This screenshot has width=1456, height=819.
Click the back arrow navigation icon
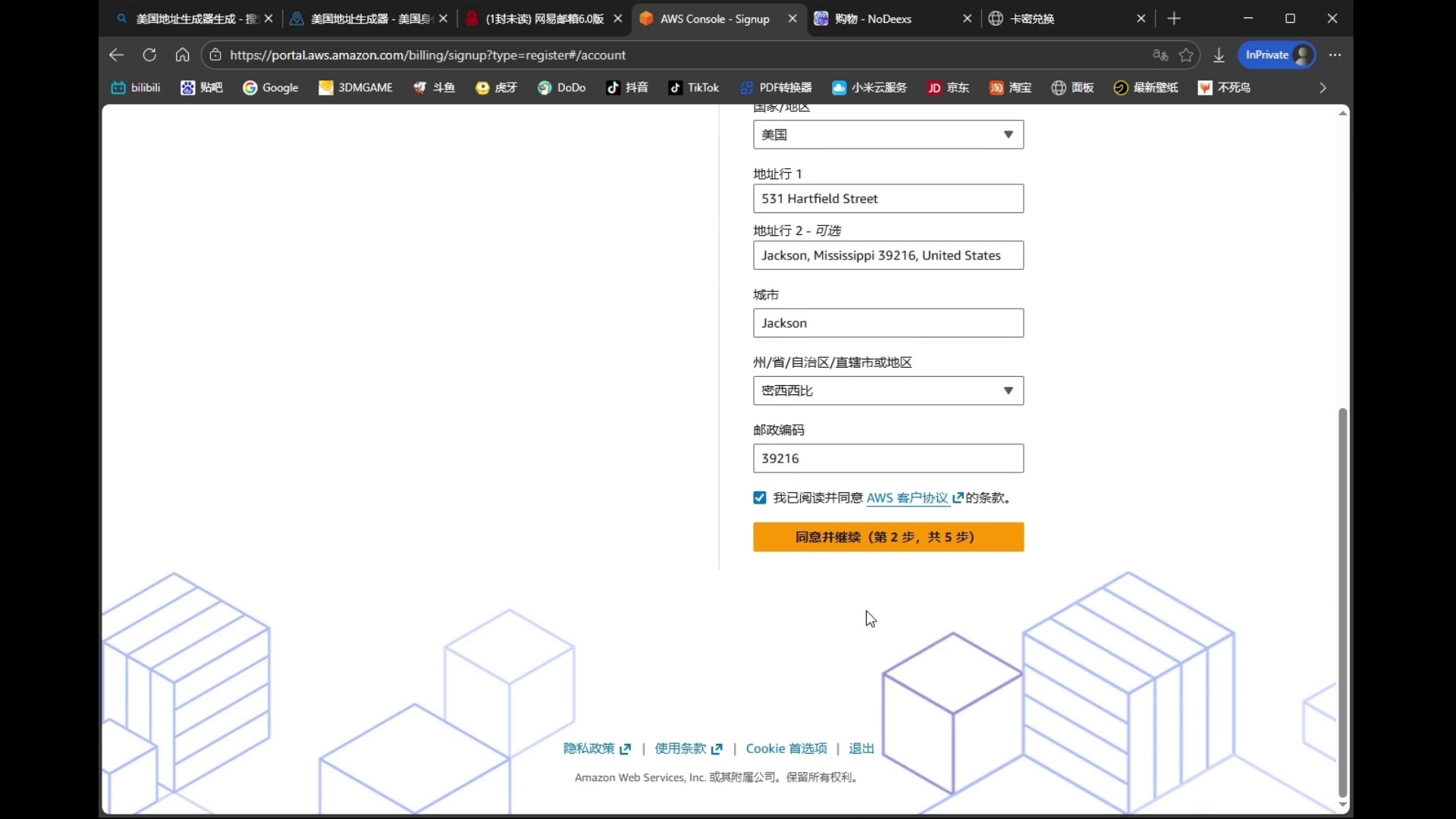click(116, 55)
